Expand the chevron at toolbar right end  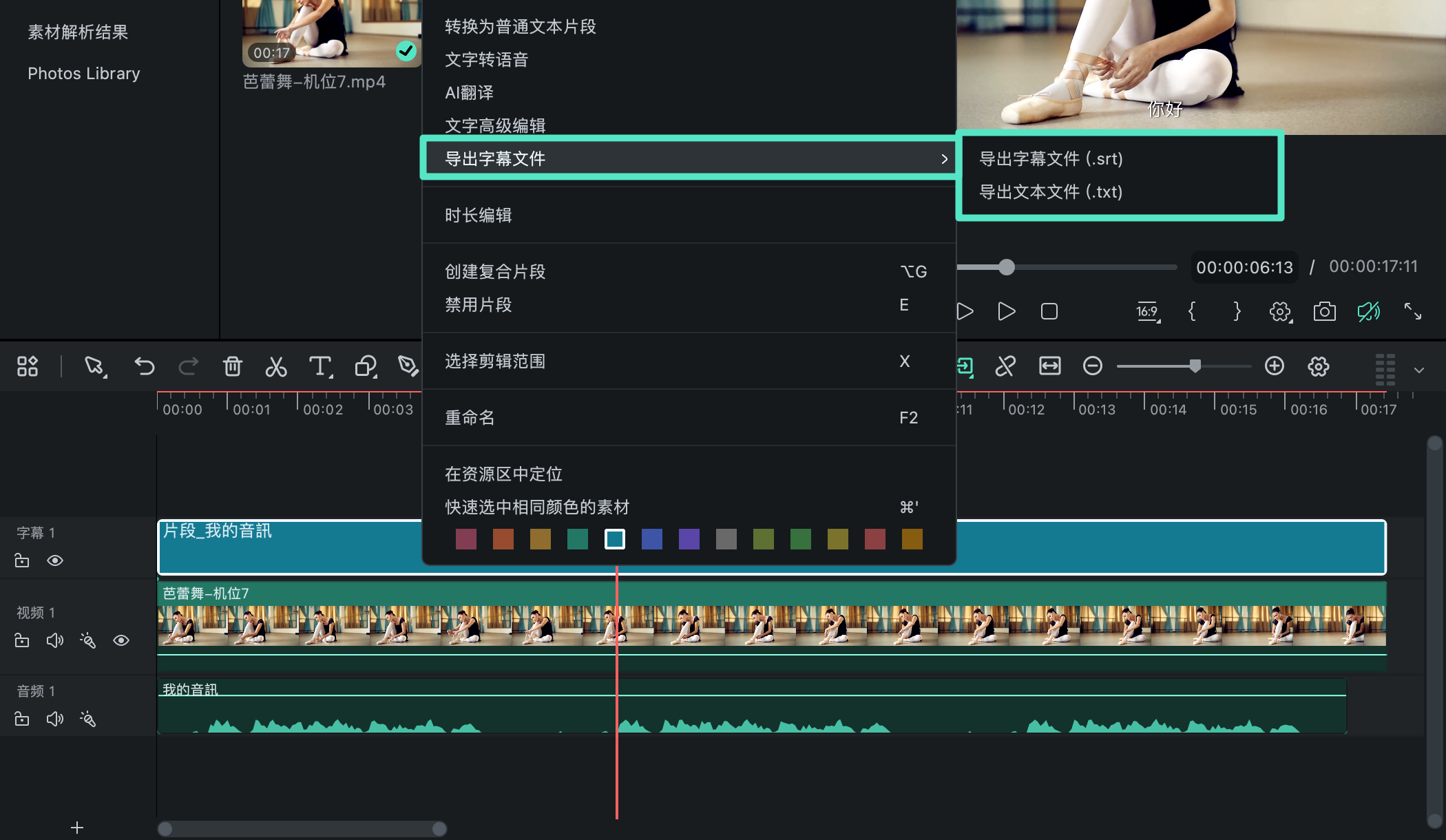click(x=1419, y=370)
